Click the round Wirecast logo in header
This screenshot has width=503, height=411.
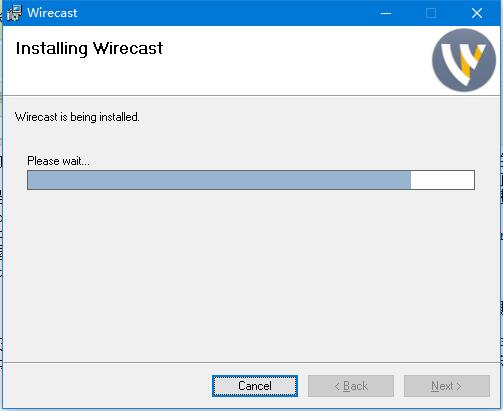pyautogui.click(x=464, y=60)
